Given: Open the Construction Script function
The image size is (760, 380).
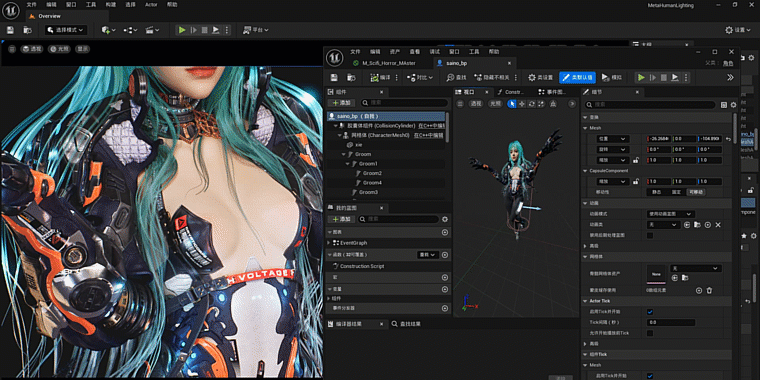Looking at the screenshot, I should [x=362, y=266].
